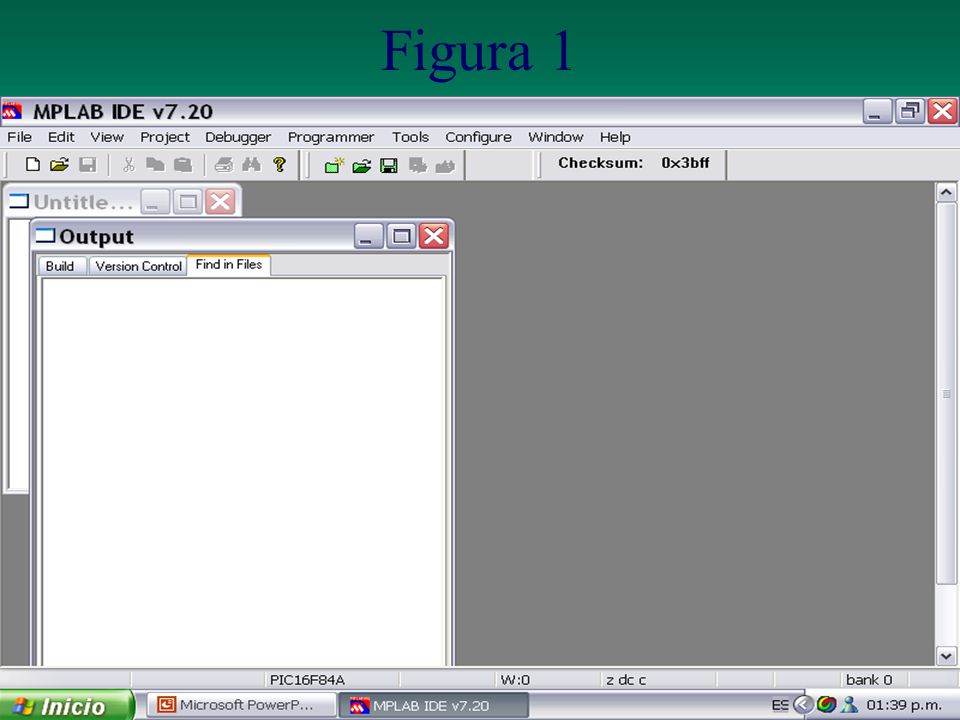Viewport: 960px width, 720px height.
Task: Maximize the Output window
Action: point(401,236)
